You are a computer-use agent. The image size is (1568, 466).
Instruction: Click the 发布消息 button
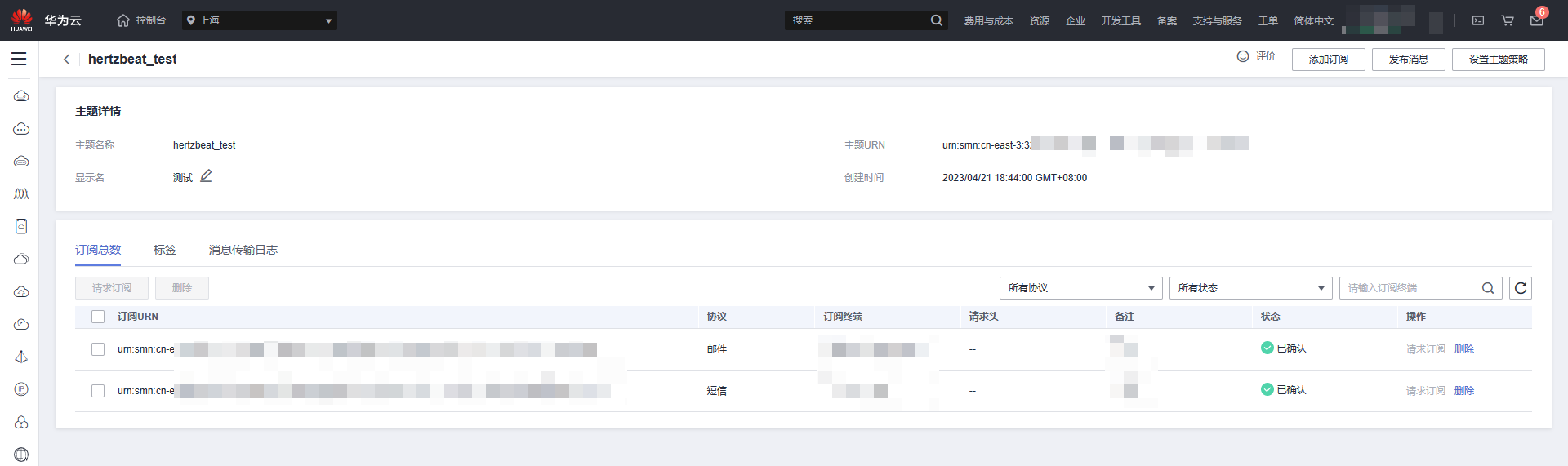1408,60
